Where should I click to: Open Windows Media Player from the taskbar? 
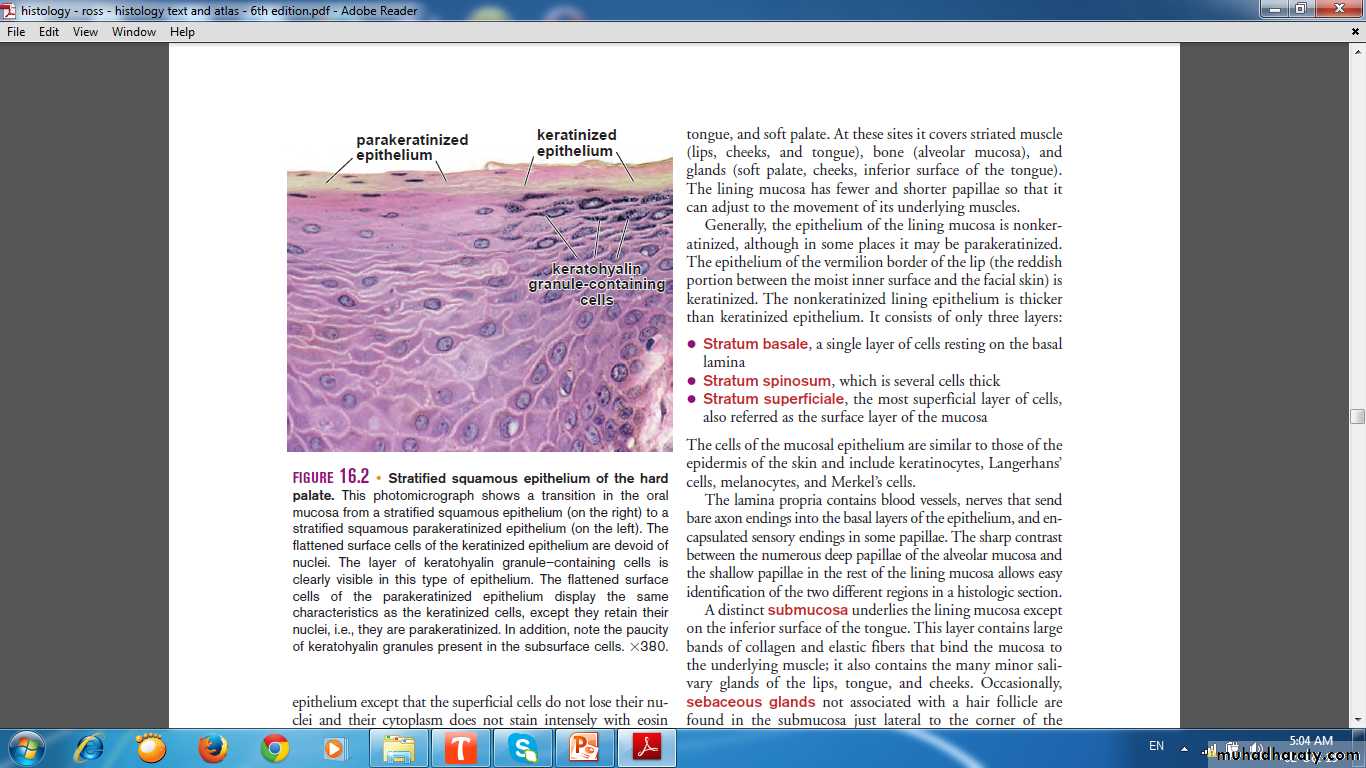click(x=334, y=748)
